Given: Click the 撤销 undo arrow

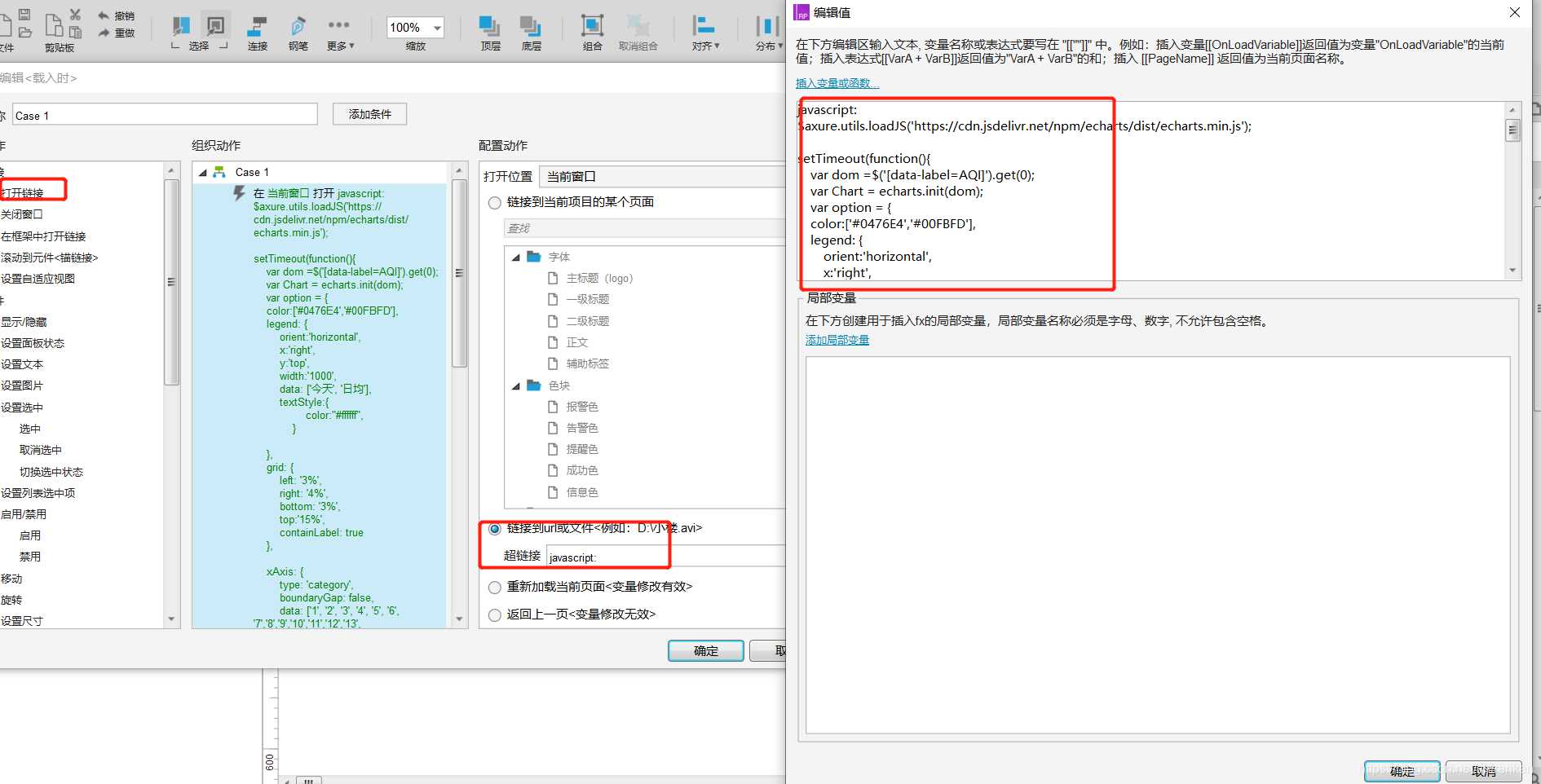Looking at the screenshot, I should [104, 15].
